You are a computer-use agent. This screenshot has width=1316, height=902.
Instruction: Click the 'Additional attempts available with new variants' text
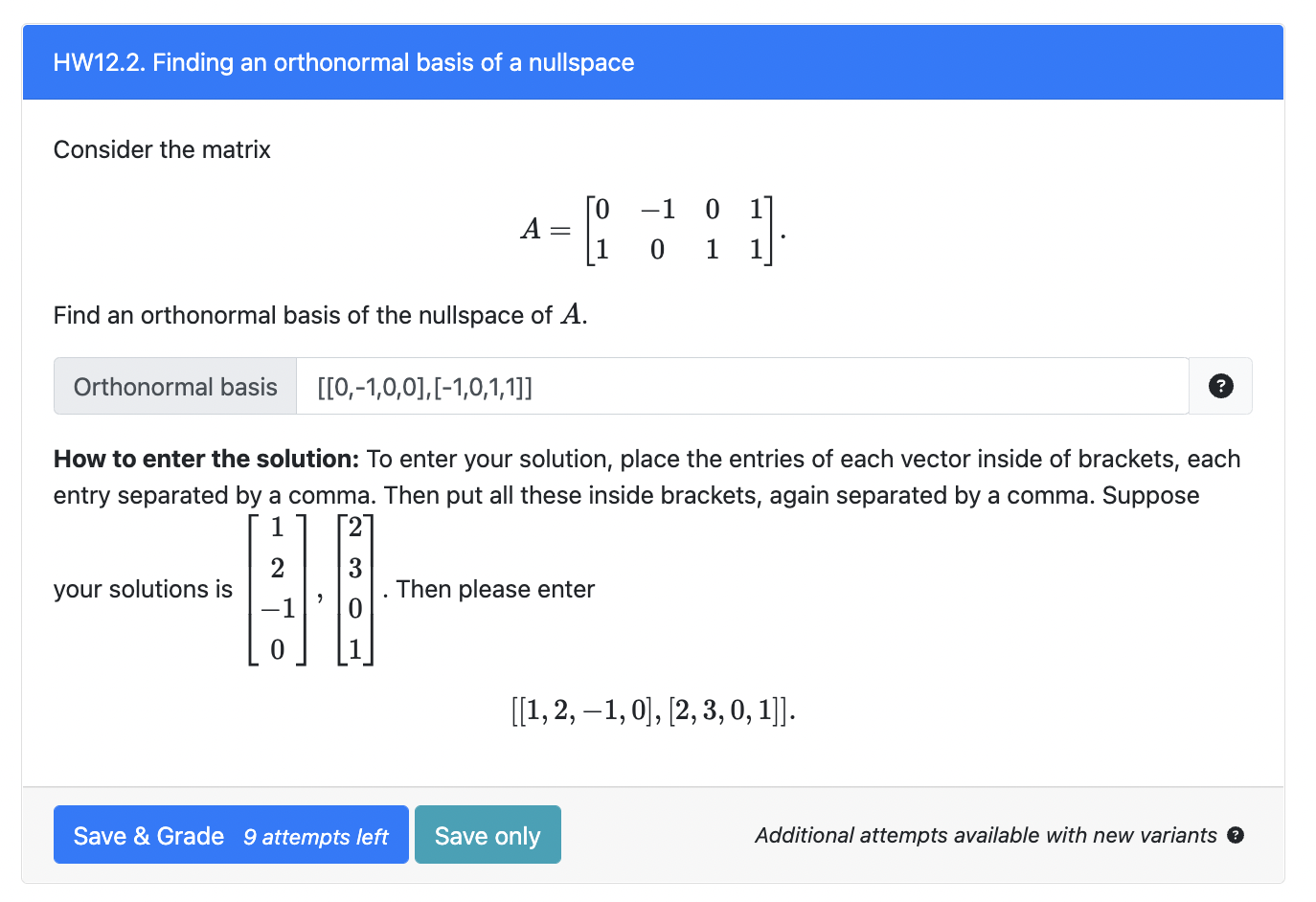(987, 835)
